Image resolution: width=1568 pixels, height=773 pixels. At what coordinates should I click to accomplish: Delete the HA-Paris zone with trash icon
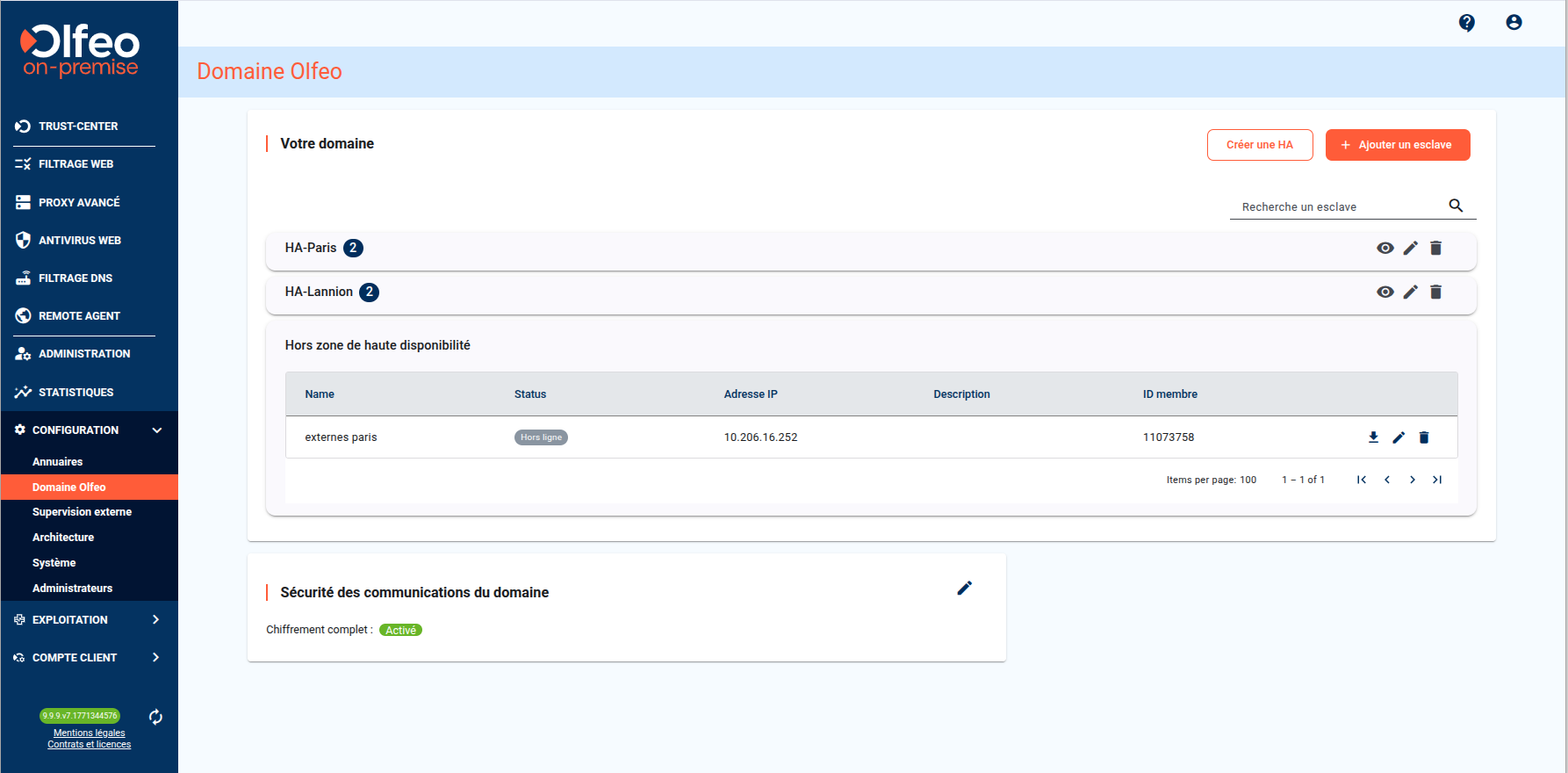point(1435,249)
